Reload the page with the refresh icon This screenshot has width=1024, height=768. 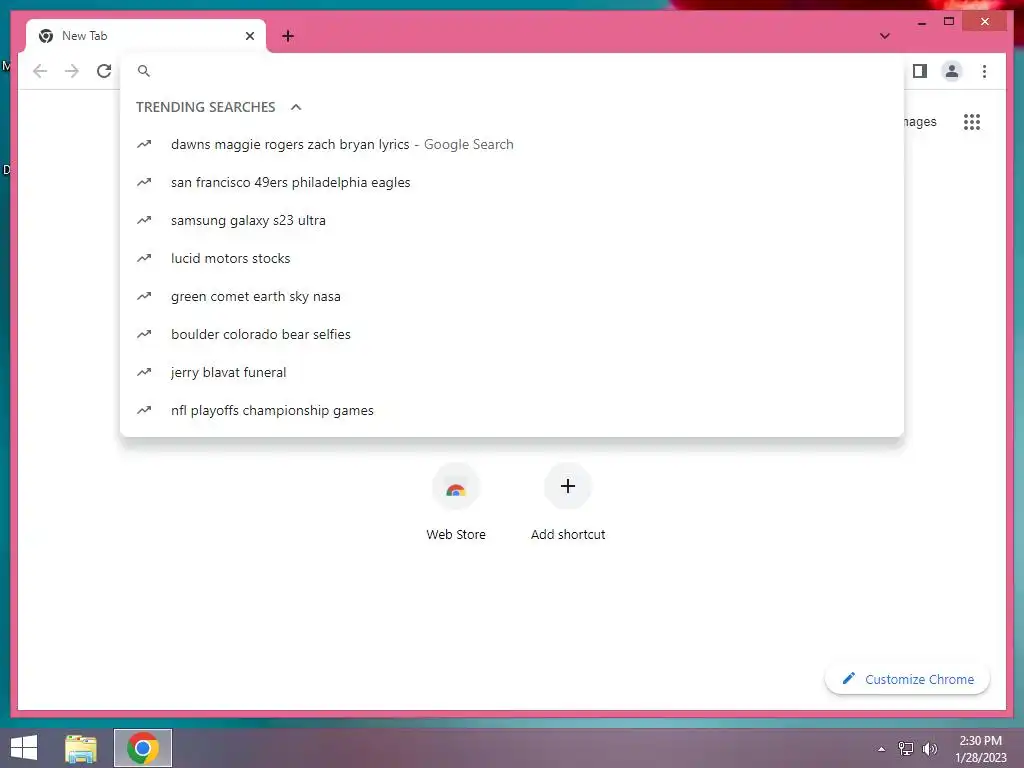[x=104, y=71]
